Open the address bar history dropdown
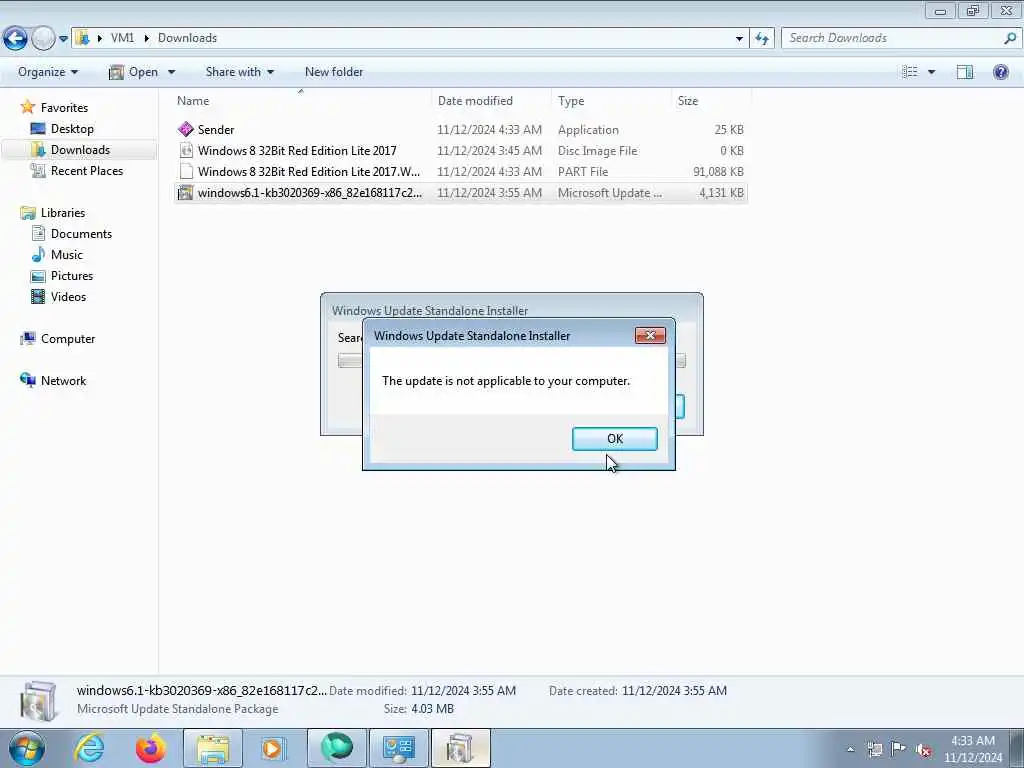The width and height of the screenshot is (1024, 768). pyautogui.click(x=739, y=39)
